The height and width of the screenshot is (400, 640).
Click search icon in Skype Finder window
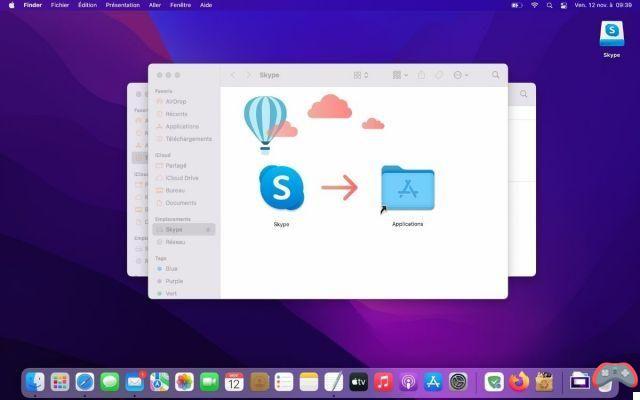[496, 75]
